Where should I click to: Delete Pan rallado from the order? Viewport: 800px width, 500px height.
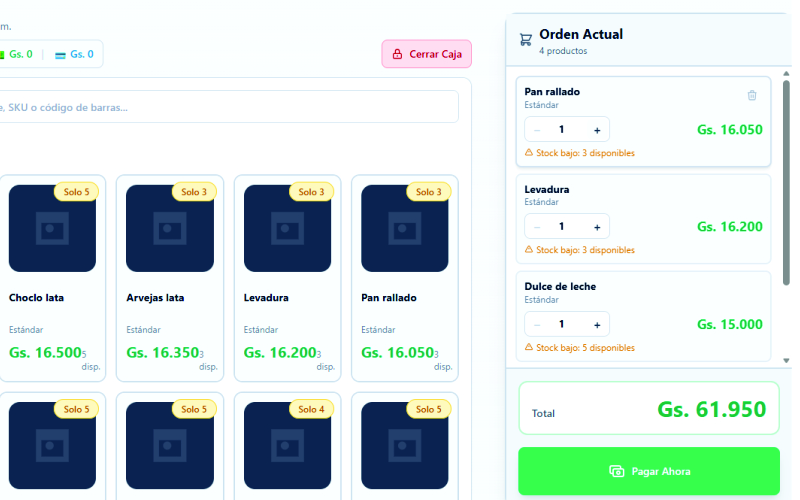click(752, 95)
